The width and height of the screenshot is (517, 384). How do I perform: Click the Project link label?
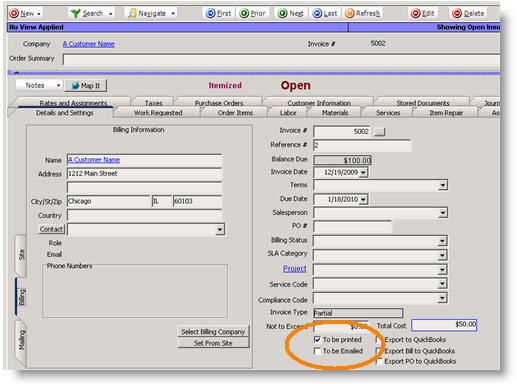point(294,269)
